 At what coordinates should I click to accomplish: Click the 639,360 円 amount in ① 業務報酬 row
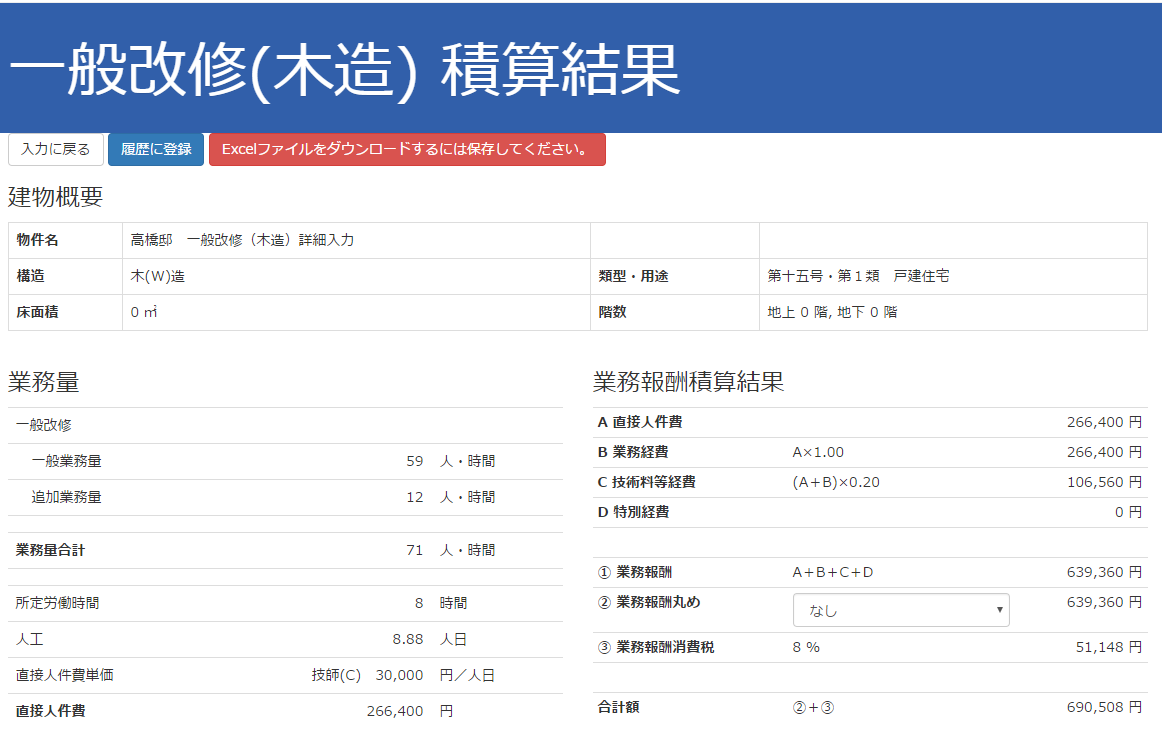(1104, 572)
